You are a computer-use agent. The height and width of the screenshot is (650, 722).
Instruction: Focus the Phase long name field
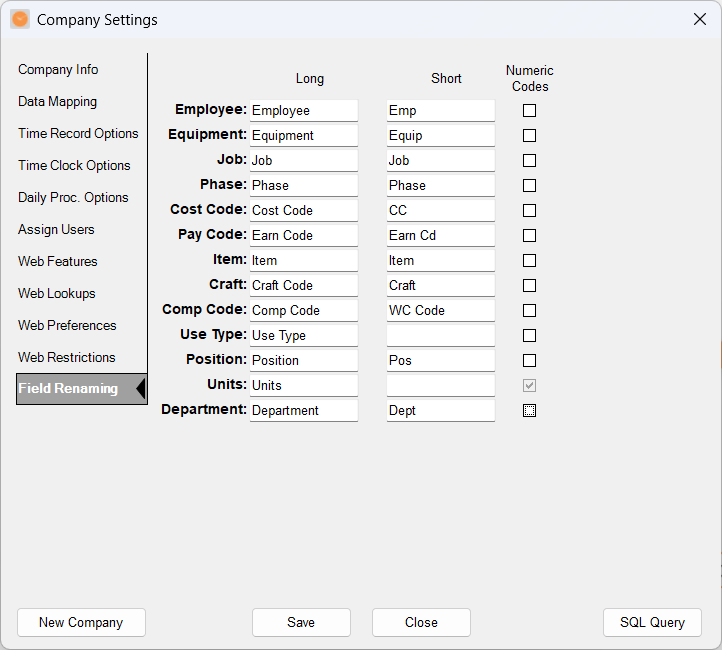304,186
